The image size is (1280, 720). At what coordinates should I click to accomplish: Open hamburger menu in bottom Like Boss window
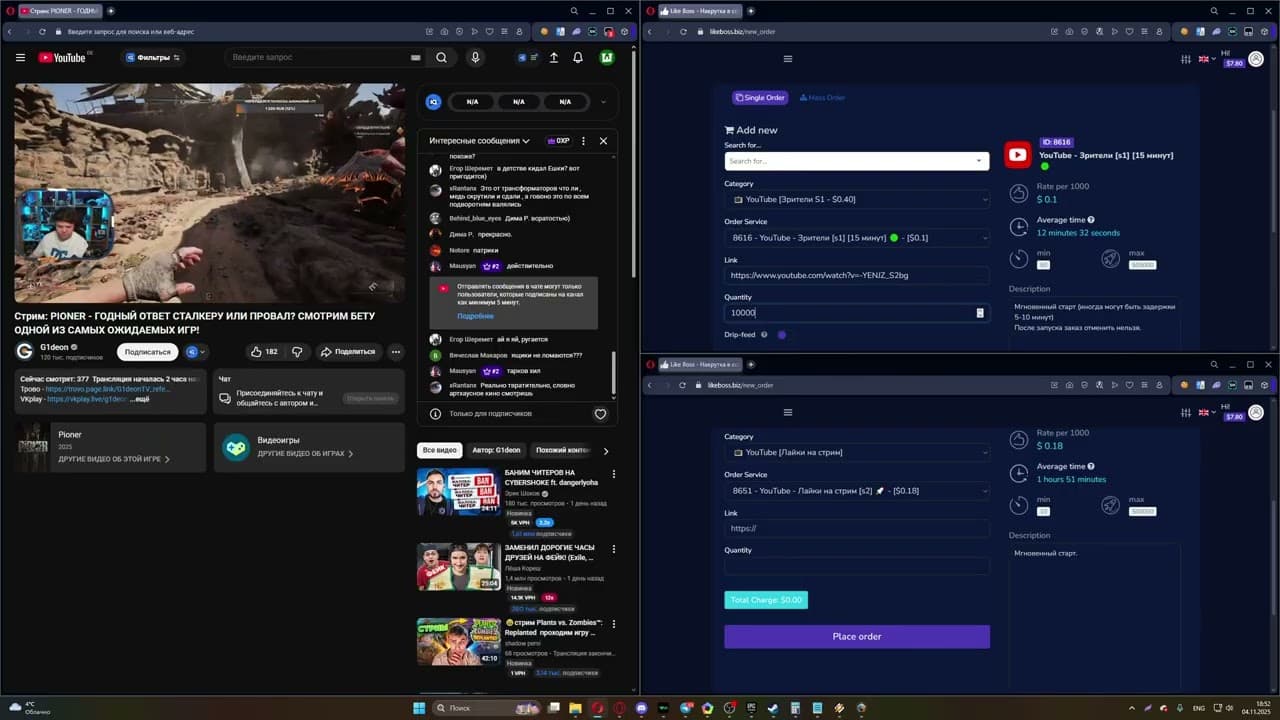pyautogui.click(x=788, y=412)
